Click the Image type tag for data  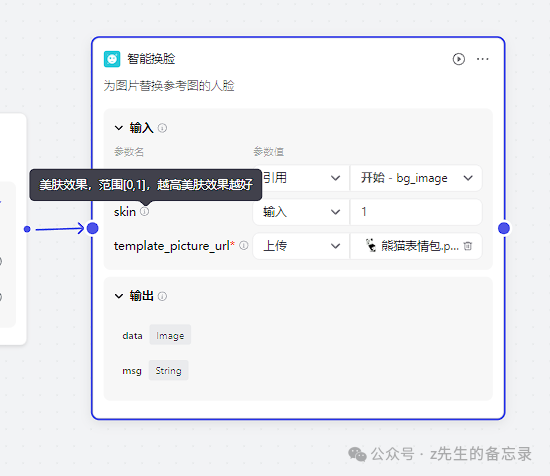click(x=170, y=335)
